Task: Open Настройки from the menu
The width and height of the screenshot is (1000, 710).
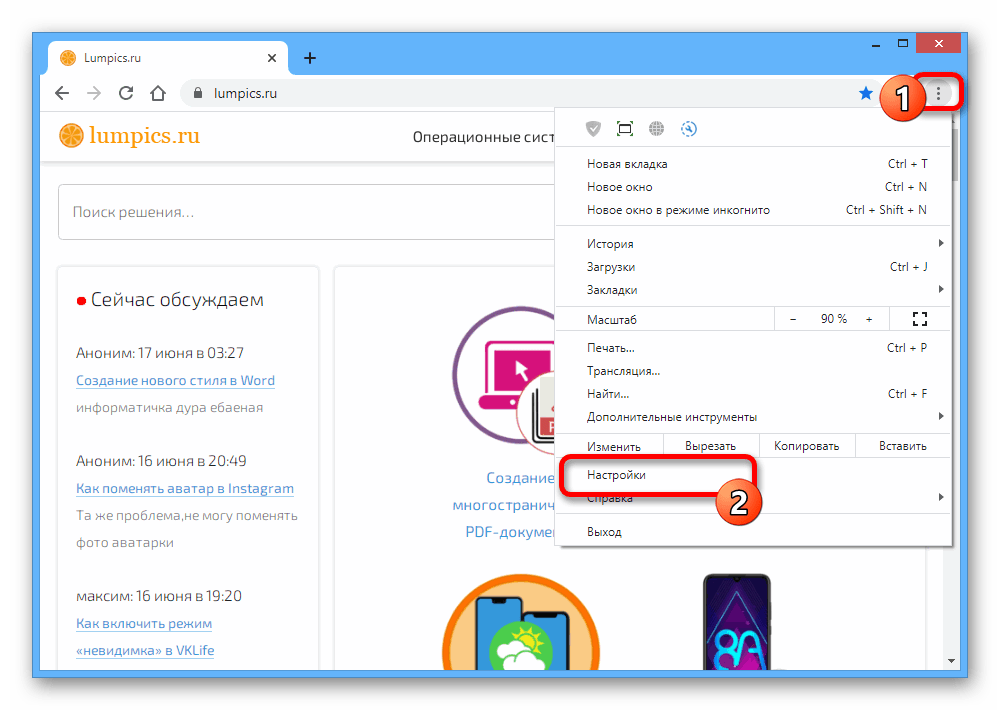Action: (616, 475)
